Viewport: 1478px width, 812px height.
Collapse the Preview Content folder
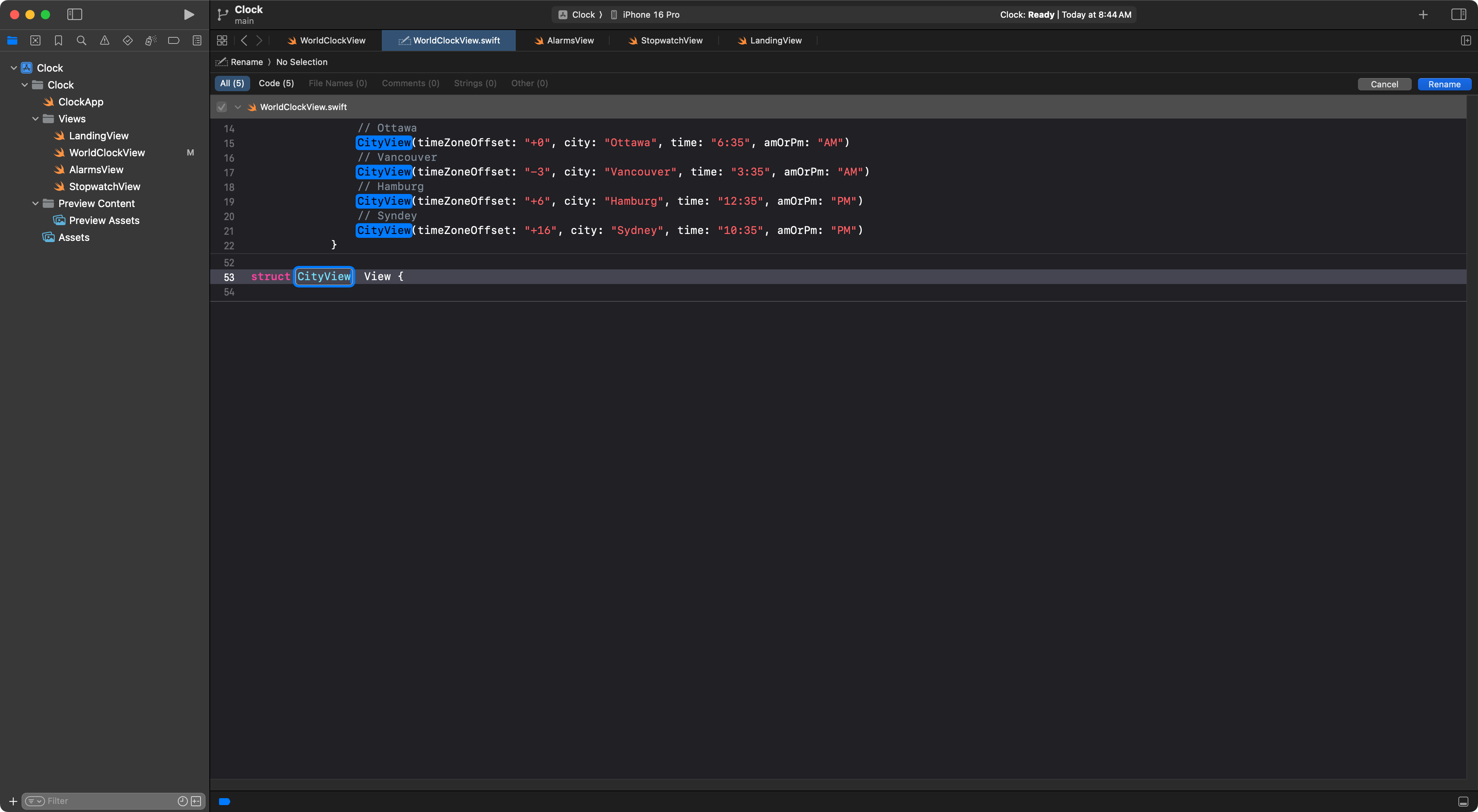pos(35,203)
